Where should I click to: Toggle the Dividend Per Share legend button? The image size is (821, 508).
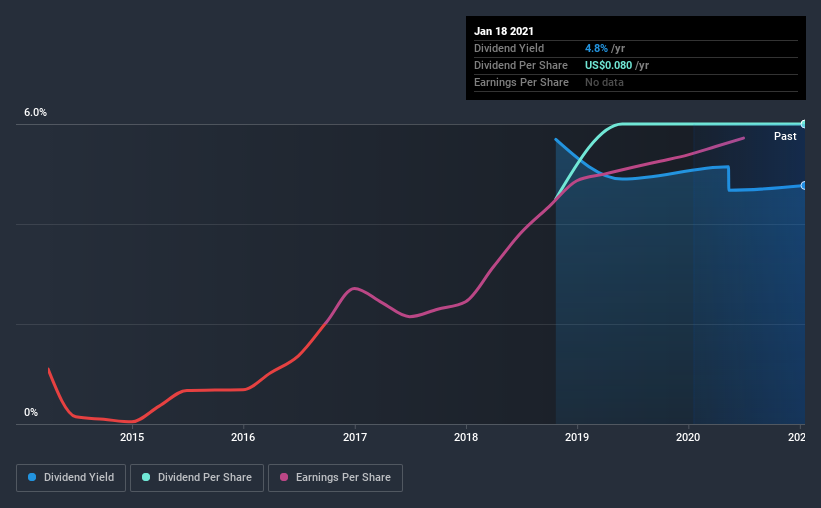(197, 478)
